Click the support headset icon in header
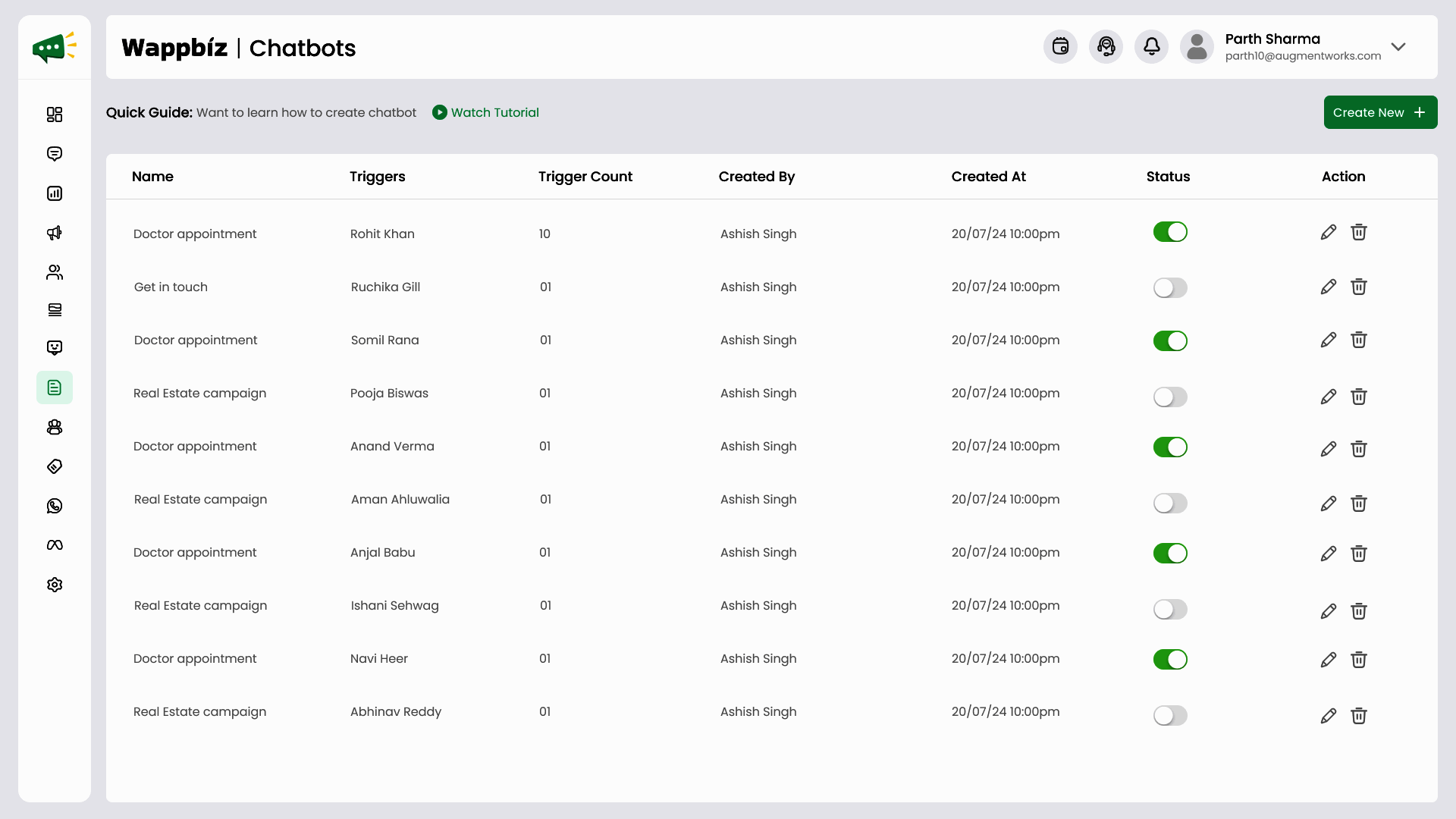 pos(1106,47)
